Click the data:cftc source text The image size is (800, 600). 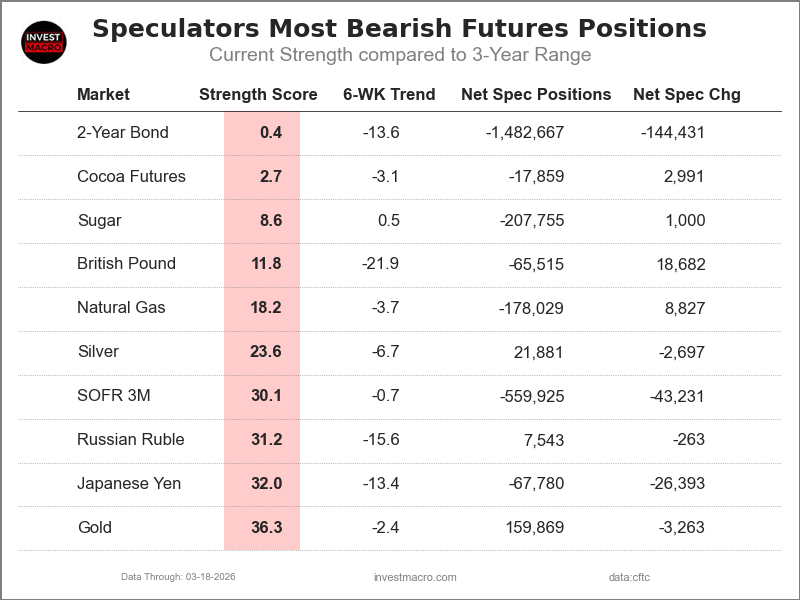click(629, 577)
